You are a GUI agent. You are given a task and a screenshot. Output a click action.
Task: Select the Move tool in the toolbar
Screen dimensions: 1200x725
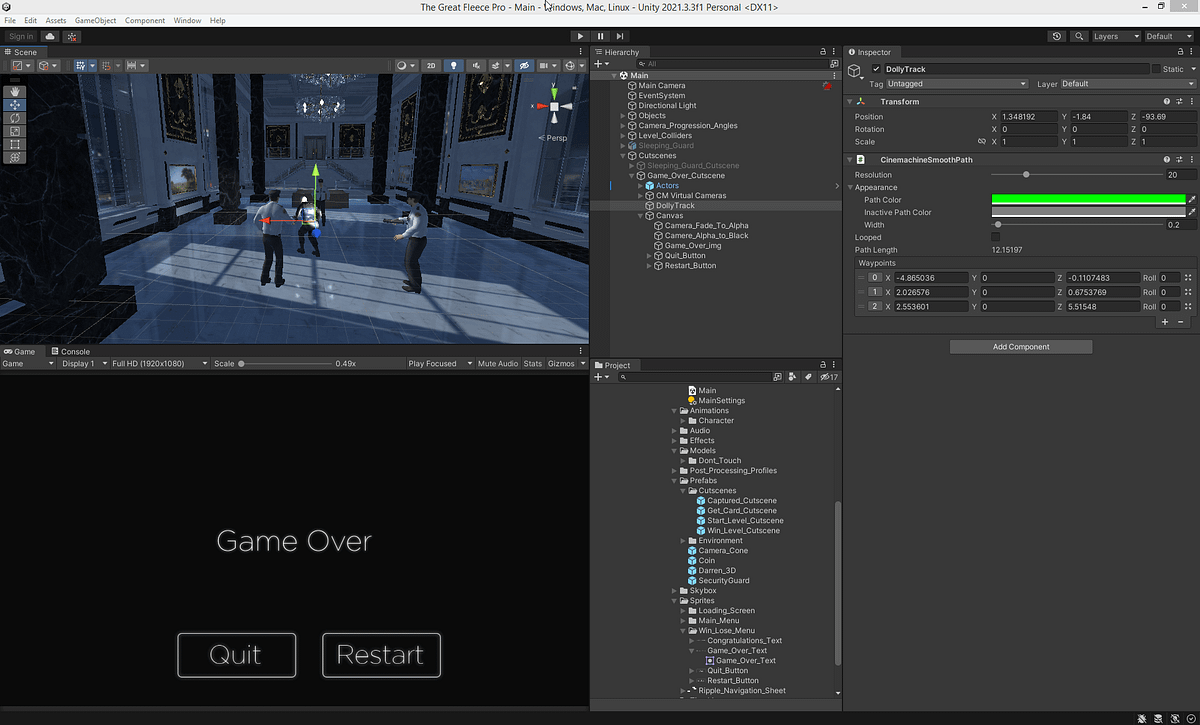tap(14, 104)
